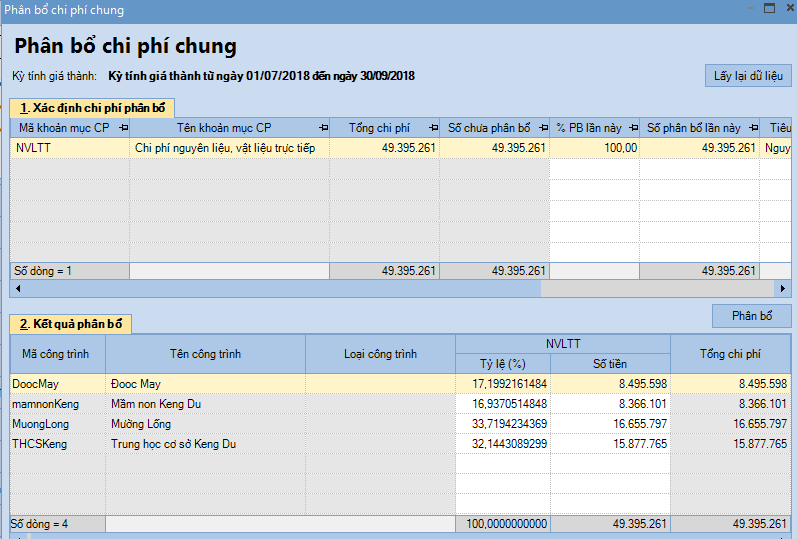
Task: Click the Số tiền column header
Action: click(x=610, y=364)
